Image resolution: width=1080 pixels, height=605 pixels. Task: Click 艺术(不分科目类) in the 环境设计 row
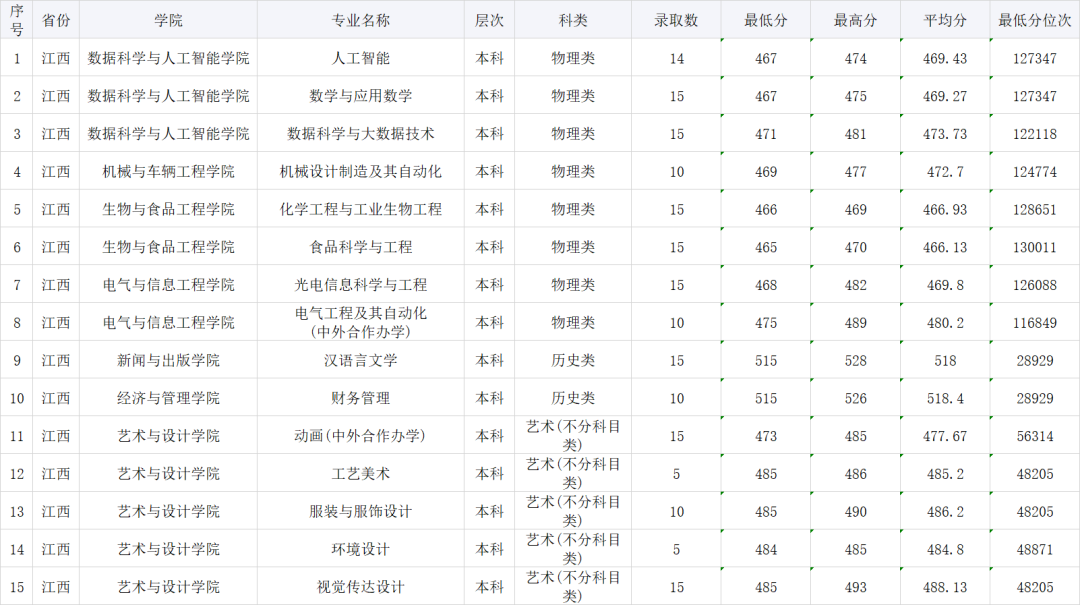tap(572, 549)
